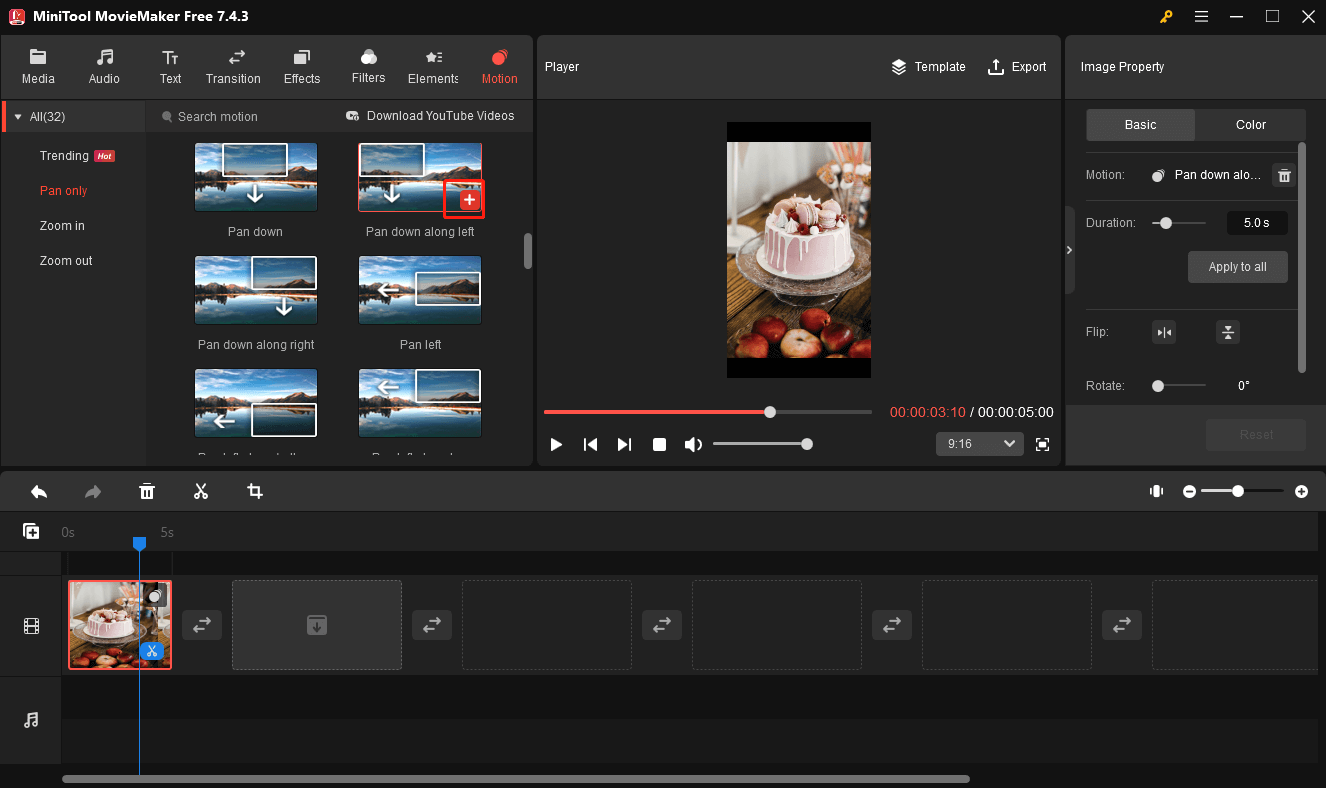Screen dimensions: 1326x788
Task: Flip the image vertically
Action: point(1228,333)
